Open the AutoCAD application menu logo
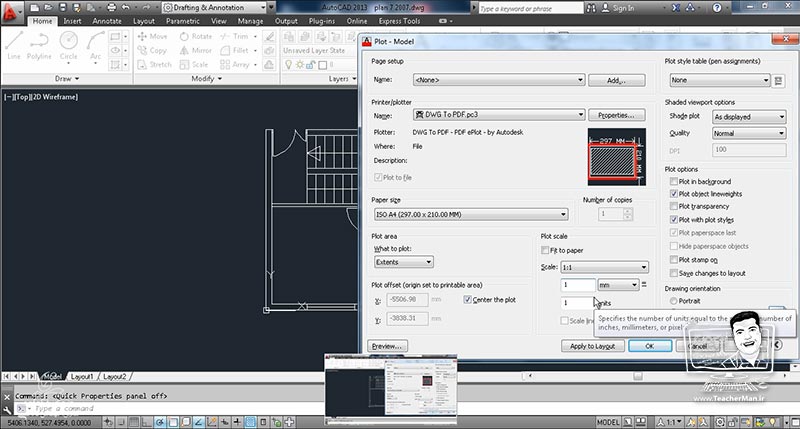This screenshot has width=800, height=429. click(x=9, y=11)
